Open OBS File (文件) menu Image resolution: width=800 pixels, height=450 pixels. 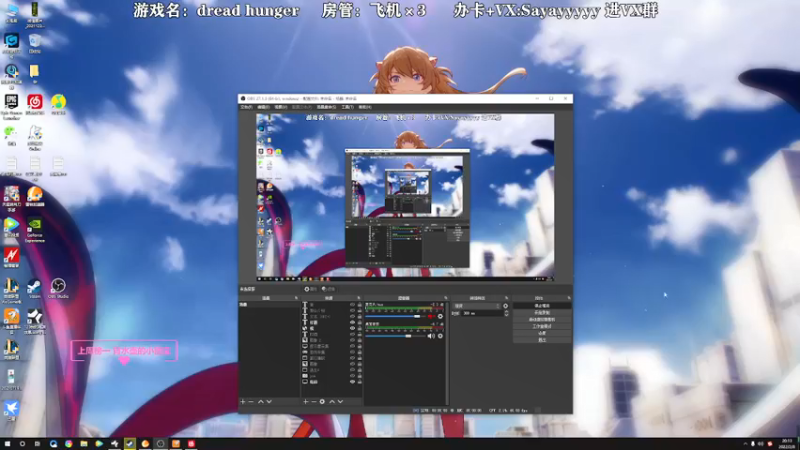[246, 107]
